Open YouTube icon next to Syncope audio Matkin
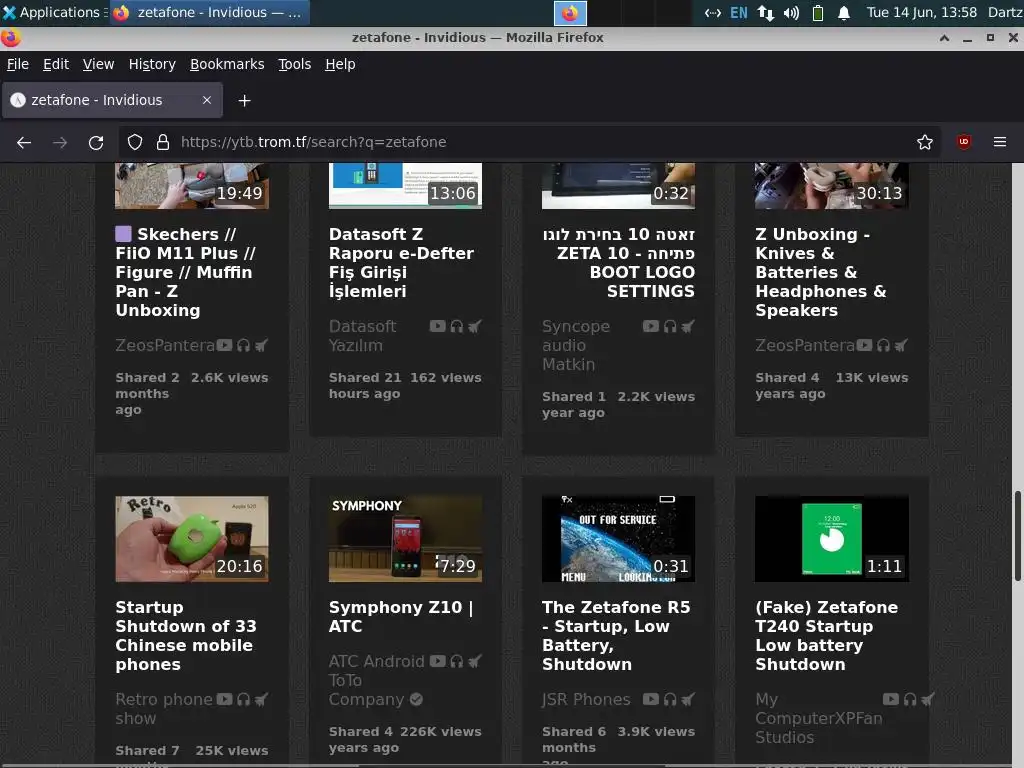This screenshot has height=768, width=1024. point(650,326)
